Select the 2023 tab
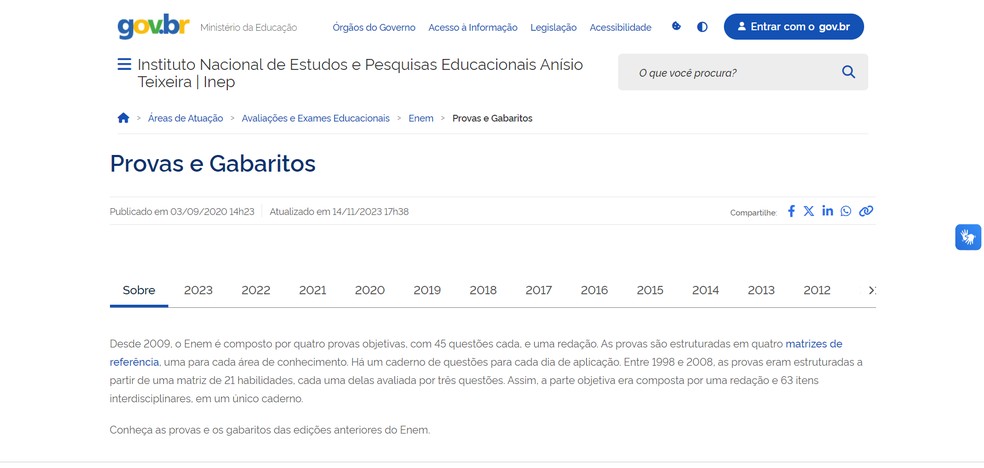Image resolution: width=984 pixels, height=468 pixels. (198, 290)
